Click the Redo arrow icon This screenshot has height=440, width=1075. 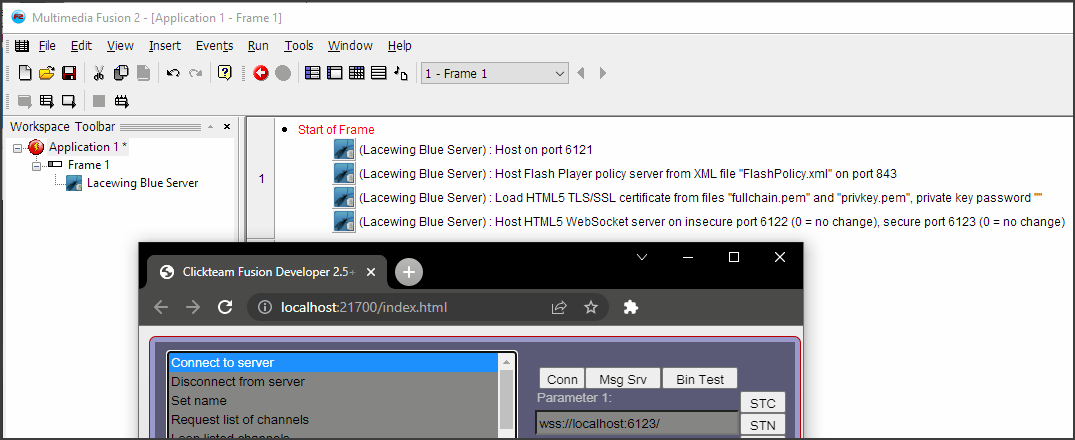coord(195,73)
